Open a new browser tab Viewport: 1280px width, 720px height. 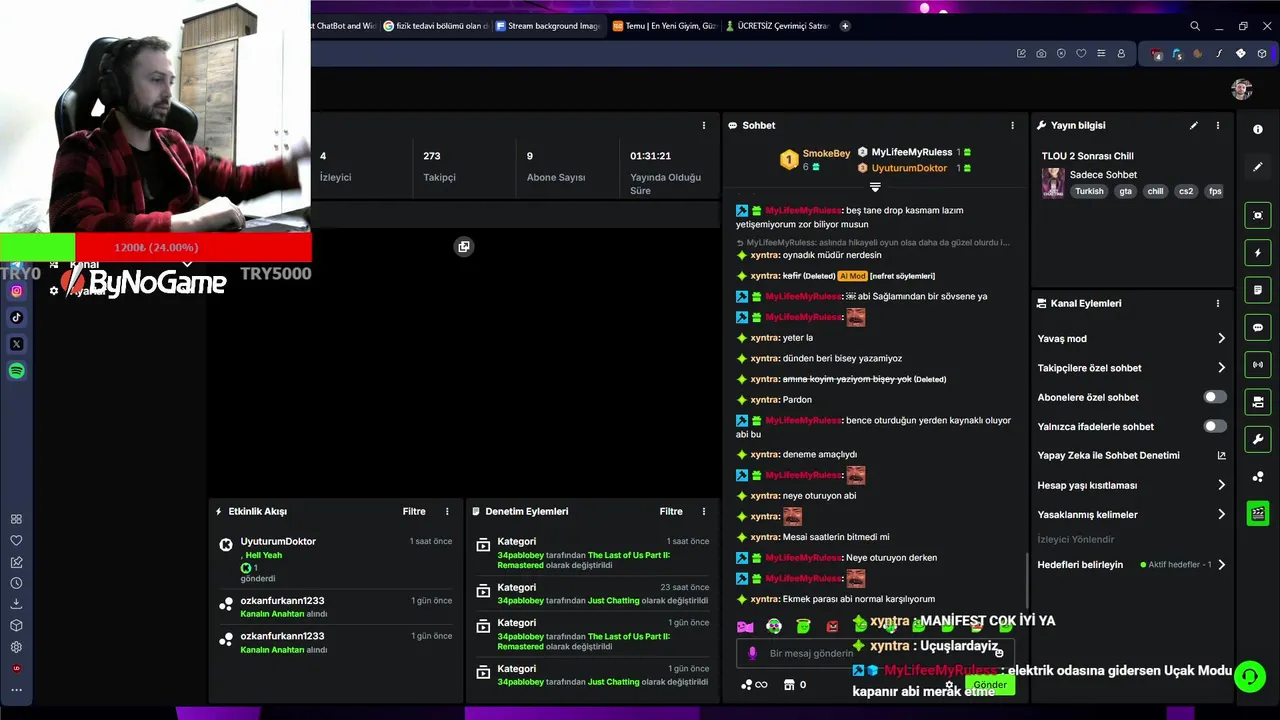point(845,26)
